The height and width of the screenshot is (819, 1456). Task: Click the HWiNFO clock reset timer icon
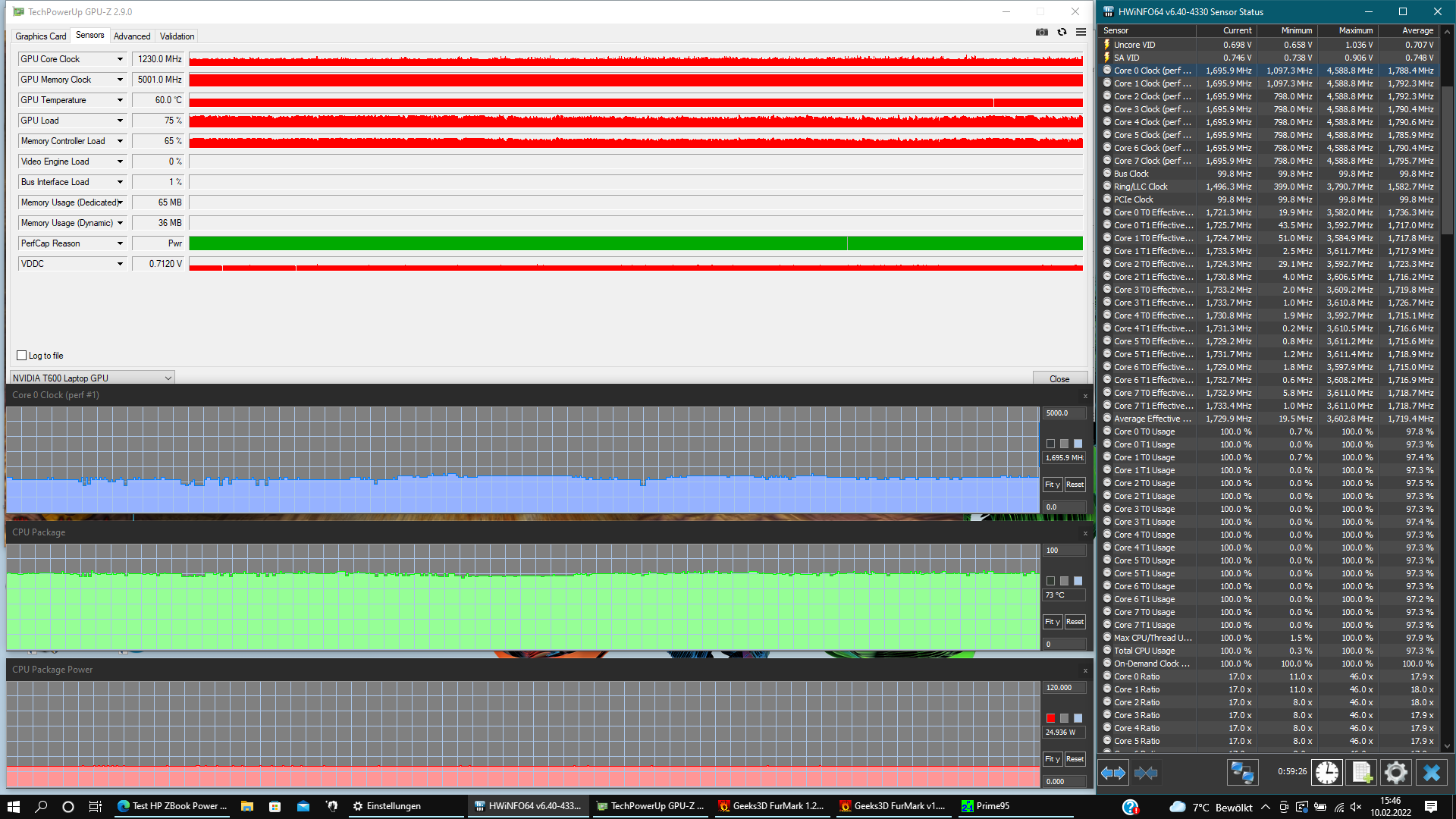[x=1326, y=773]
